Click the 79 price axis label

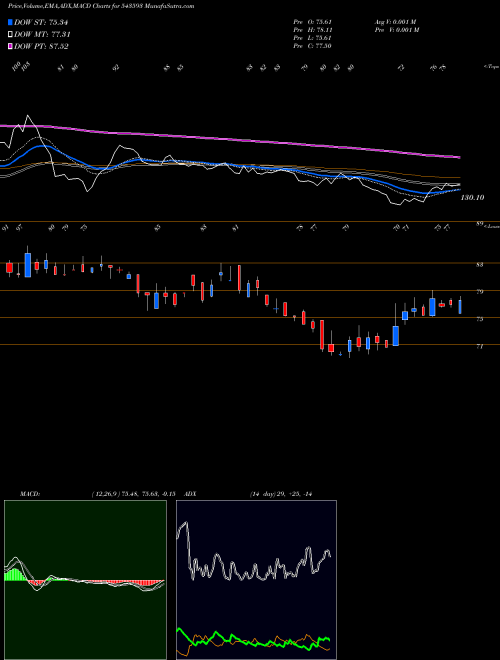pos(479,292)
